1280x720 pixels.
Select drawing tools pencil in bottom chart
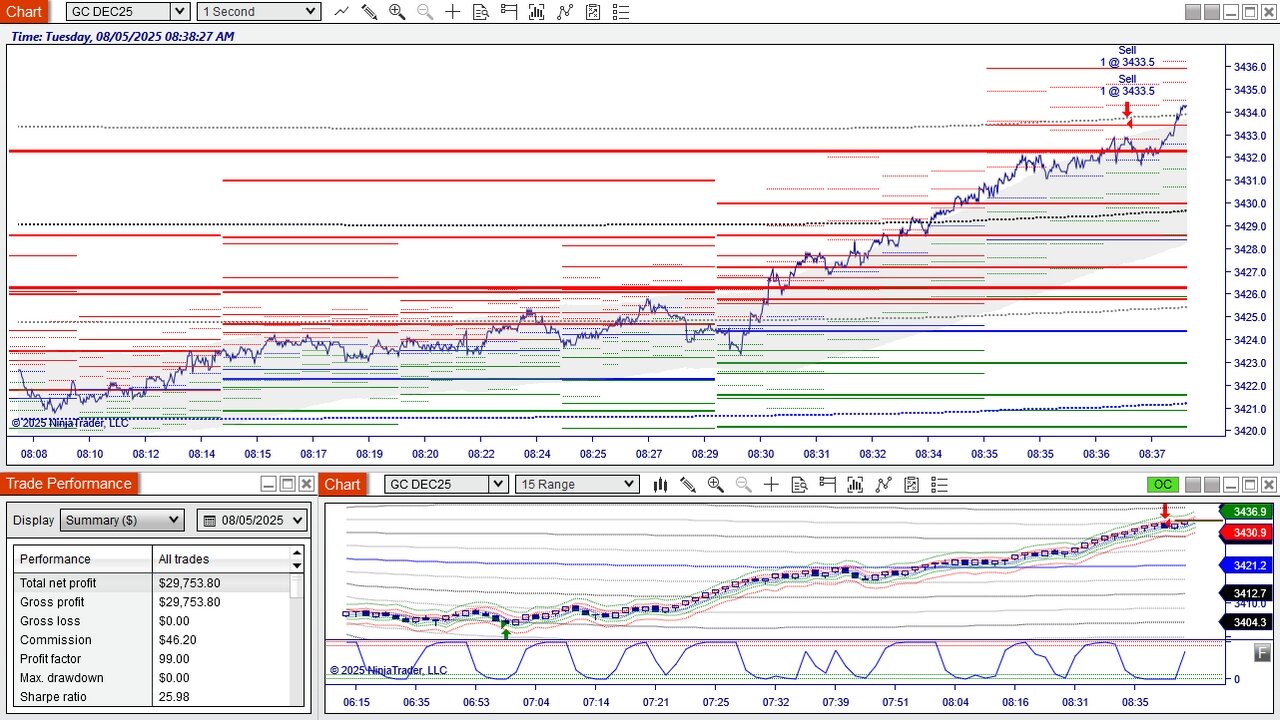pos(688,484)
